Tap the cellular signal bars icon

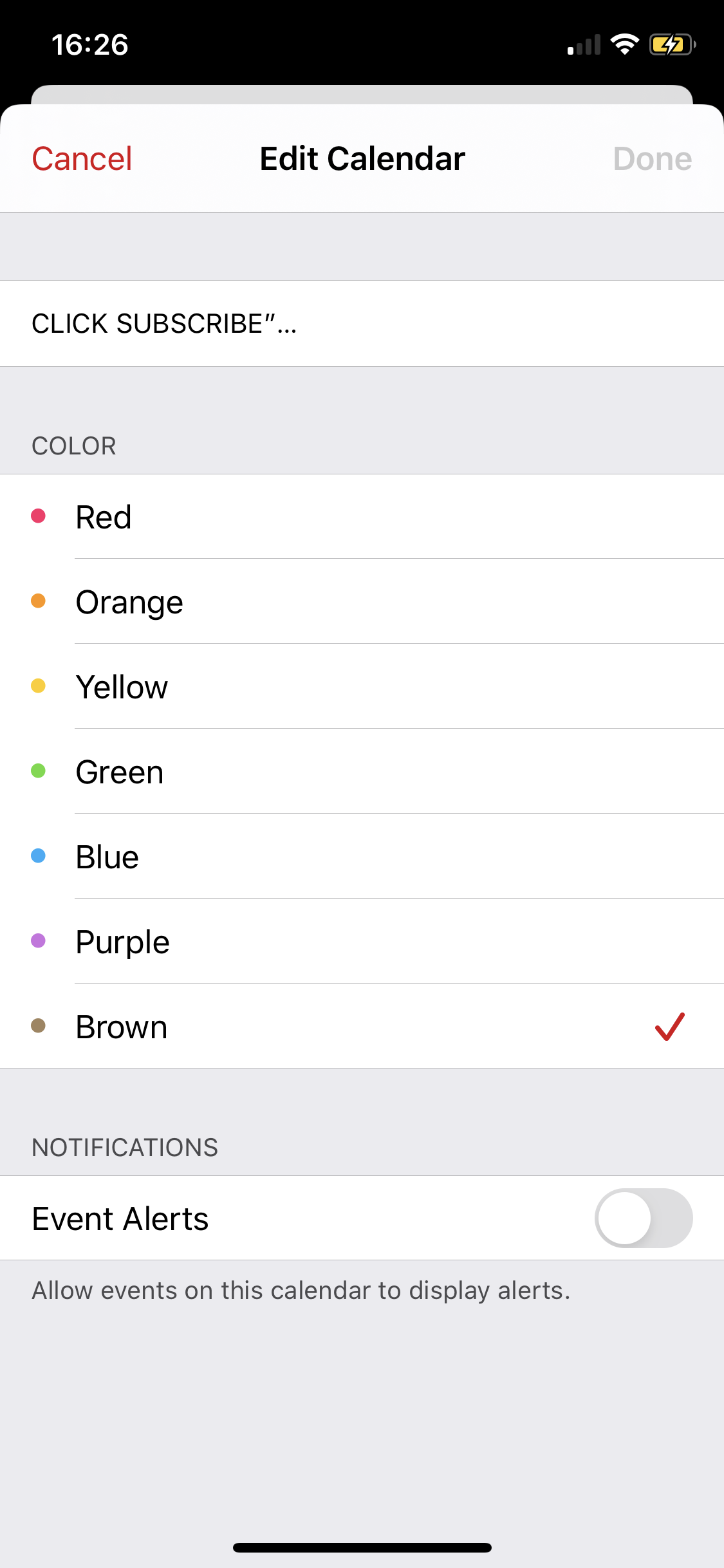584,45
